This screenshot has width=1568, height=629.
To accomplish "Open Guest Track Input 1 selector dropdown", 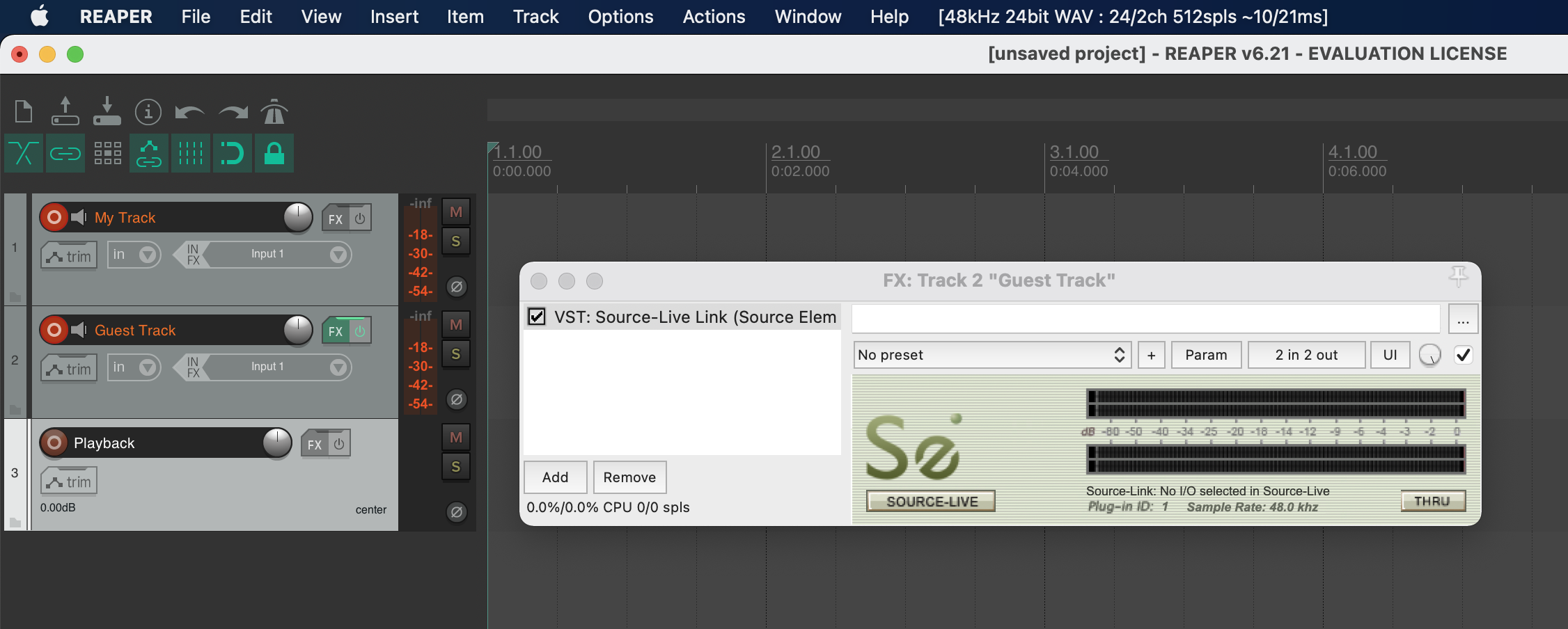I will tap(279, 367).
